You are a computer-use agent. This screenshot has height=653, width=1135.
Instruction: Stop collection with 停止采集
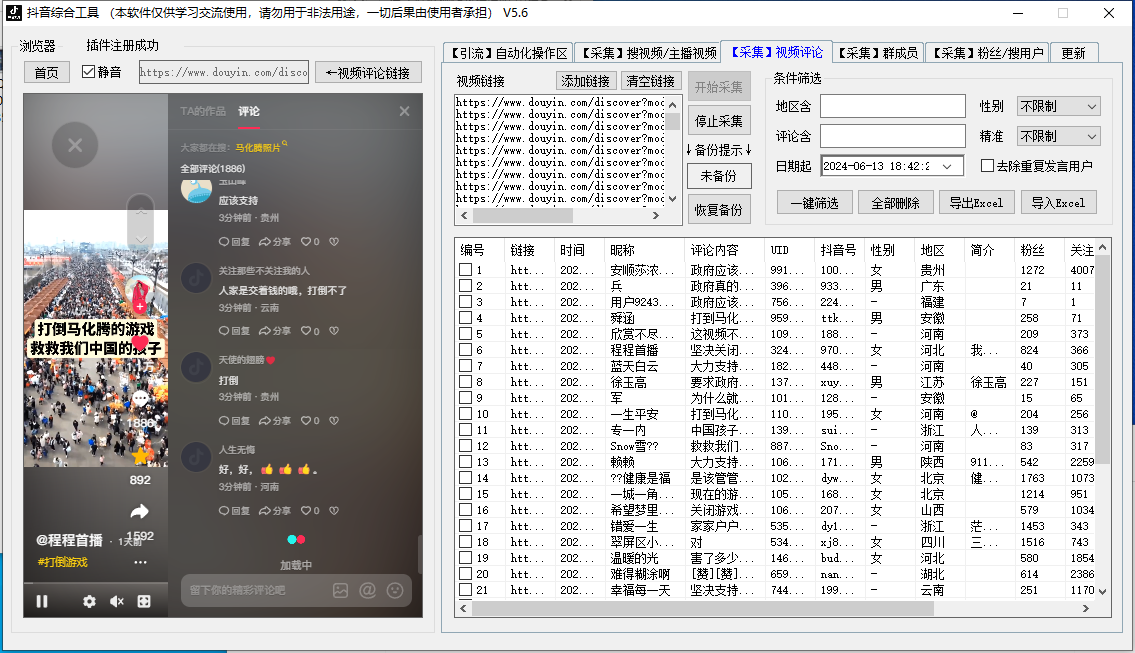point(719,121)
